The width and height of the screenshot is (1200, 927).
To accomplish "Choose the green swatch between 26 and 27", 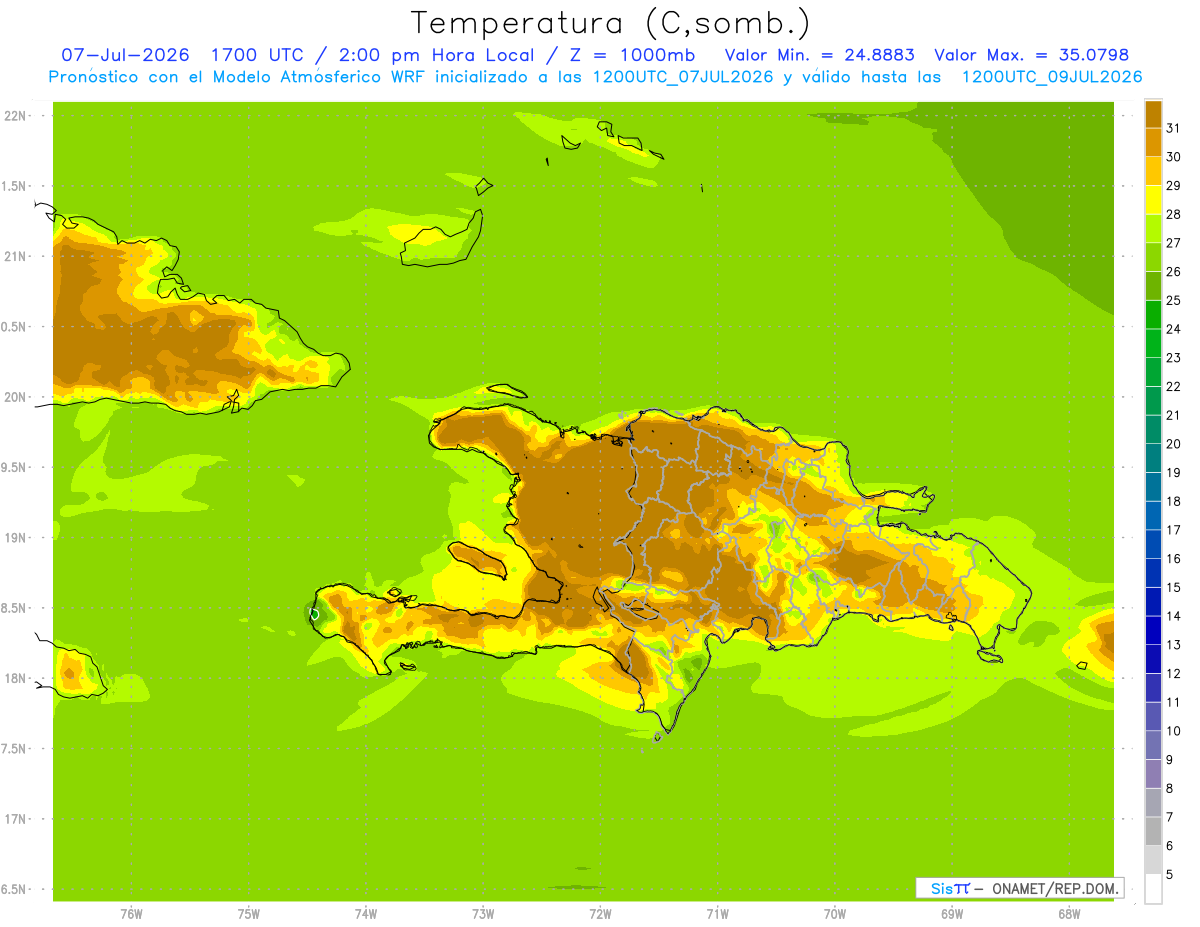I will (1153, 257).
